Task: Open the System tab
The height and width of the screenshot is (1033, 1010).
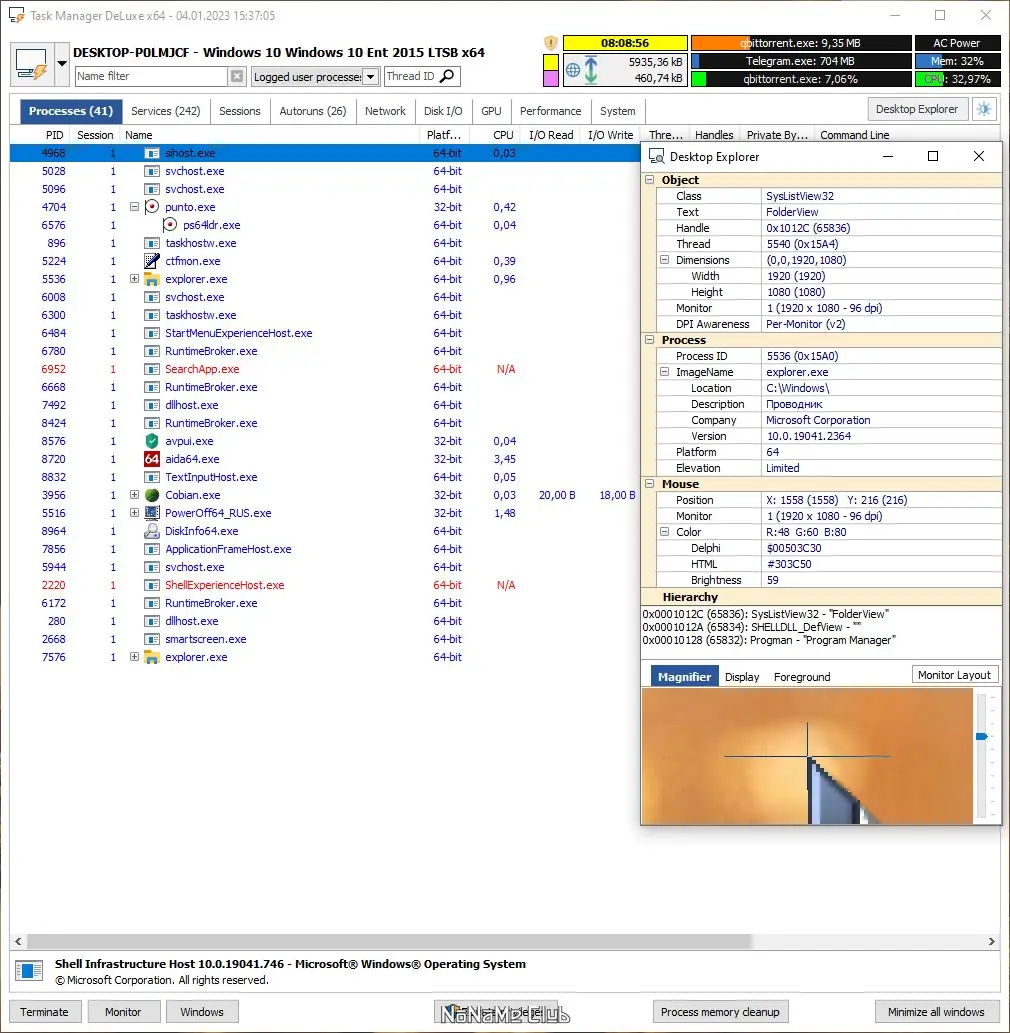Action: 618,111
